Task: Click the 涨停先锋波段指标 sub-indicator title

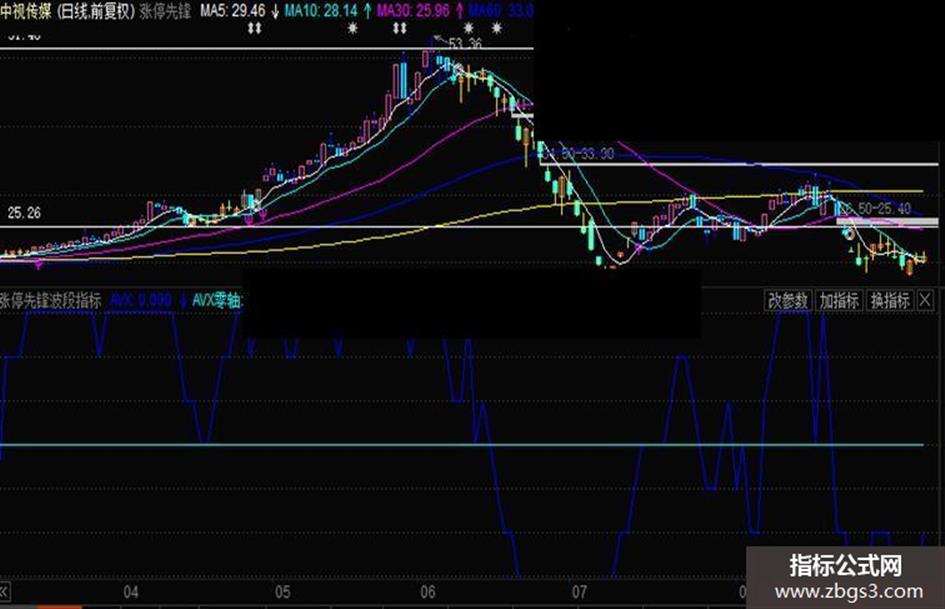Action: 51,300
